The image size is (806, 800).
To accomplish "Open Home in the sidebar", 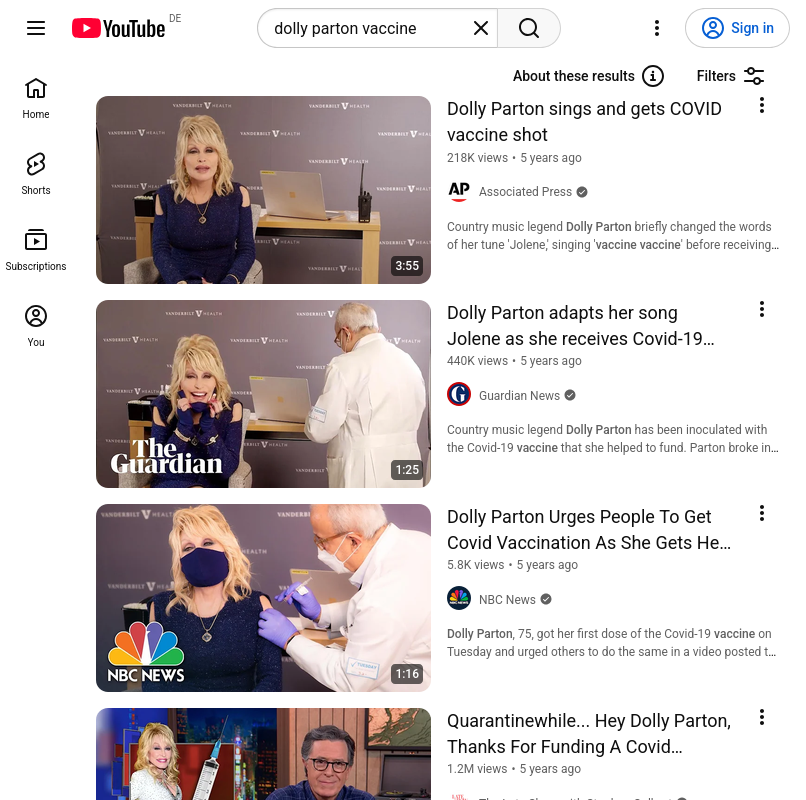I will (36, 99).
